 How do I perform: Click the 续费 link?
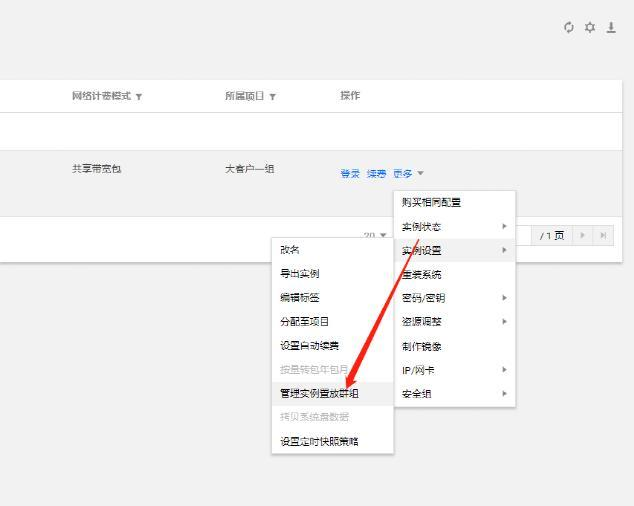click(376, 174)
